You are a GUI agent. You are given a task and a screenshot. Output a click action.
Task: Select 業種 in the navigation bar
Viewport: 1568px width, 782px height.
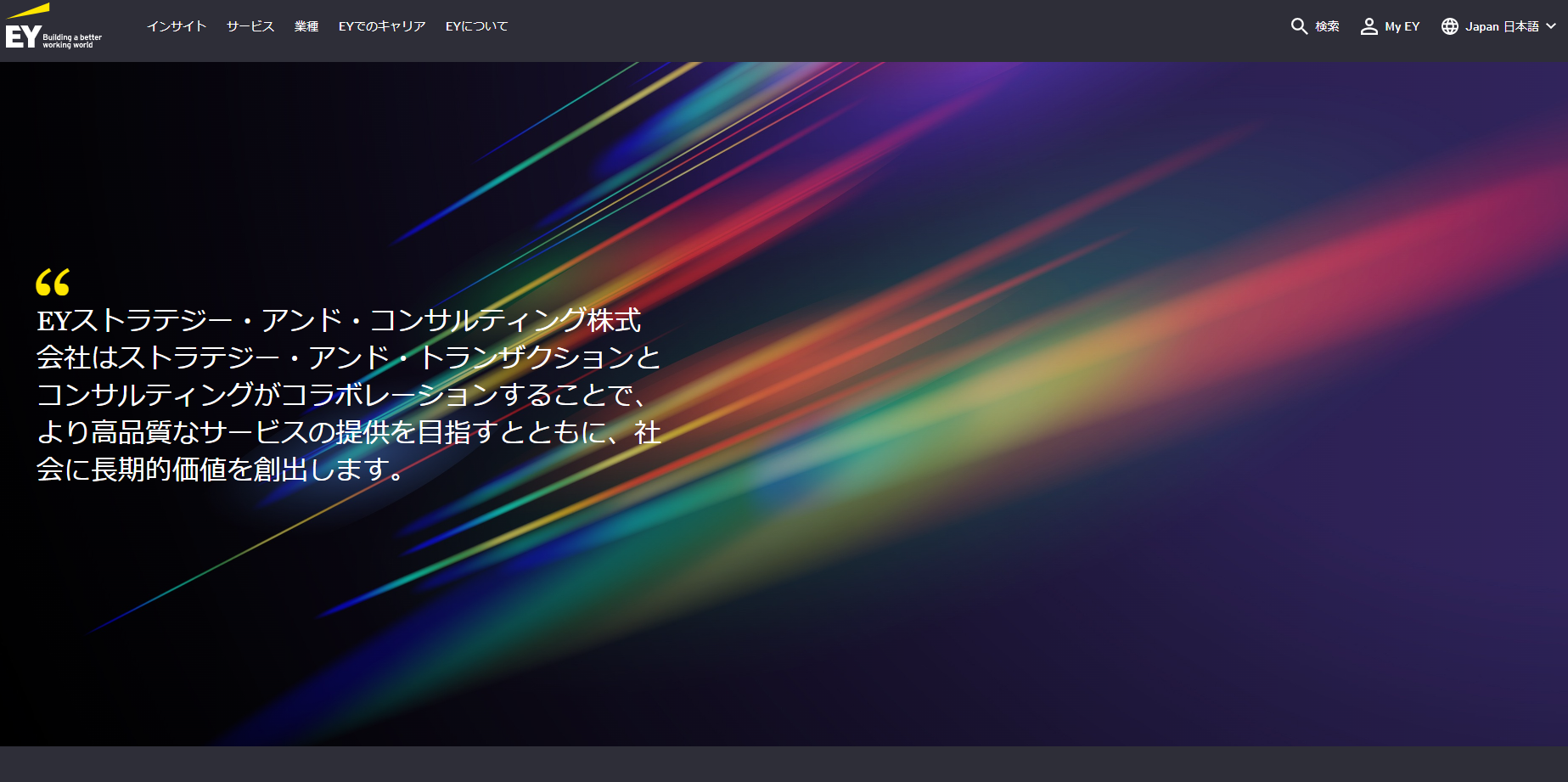pos(306,26)
